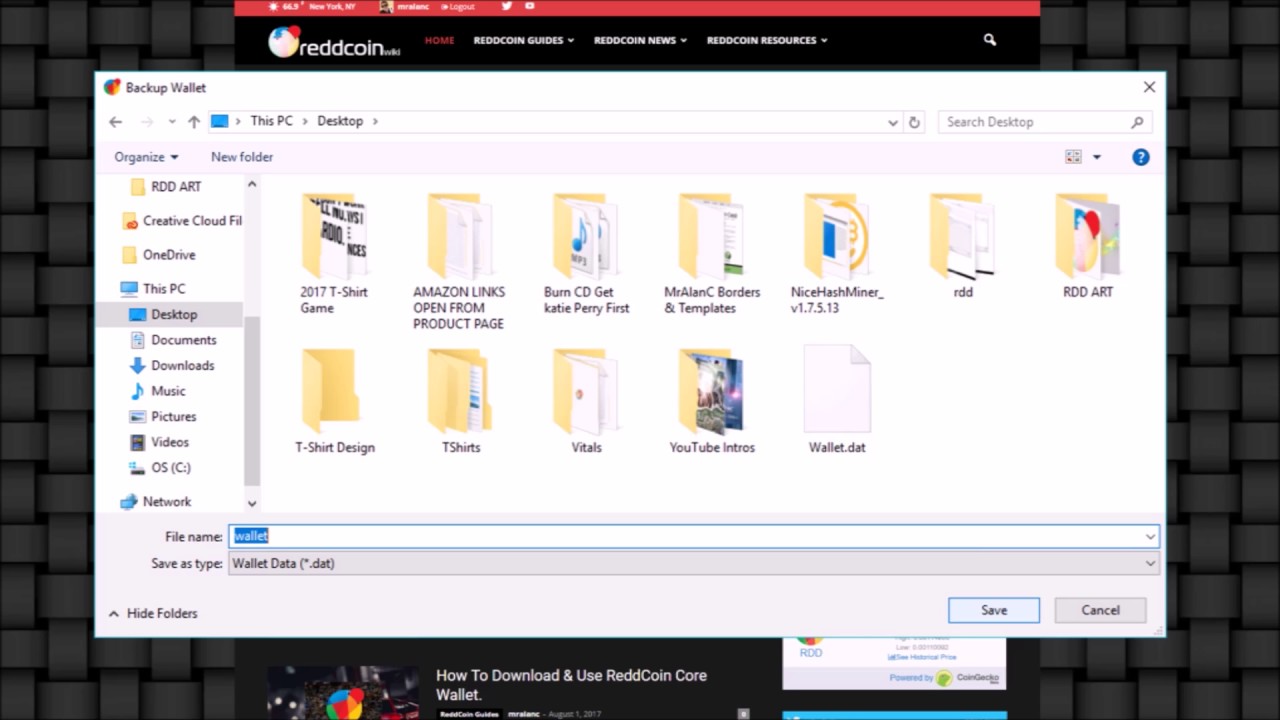This screenshot has width=1280, height=720.
Task: Select OS (C:) drive in navigation pane
Action: coord(159,468)
